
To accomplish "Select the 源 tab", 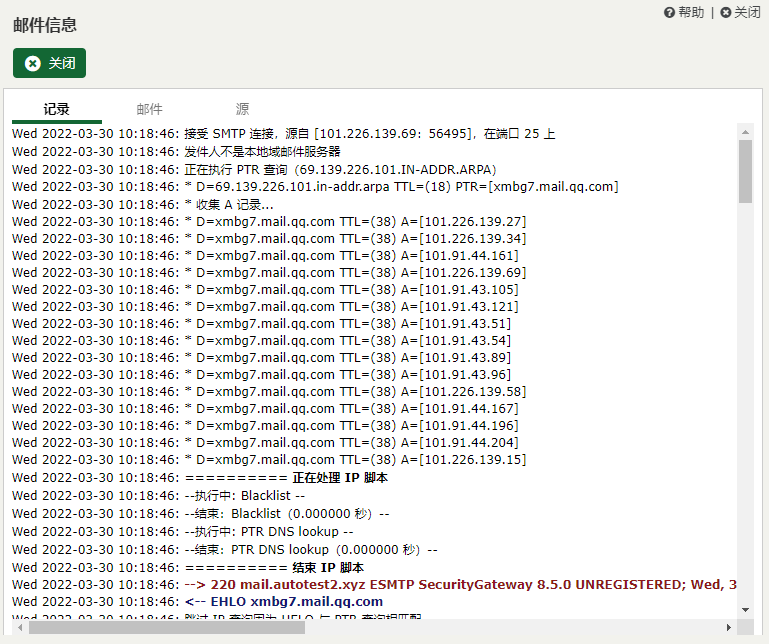I will (242, 109).
